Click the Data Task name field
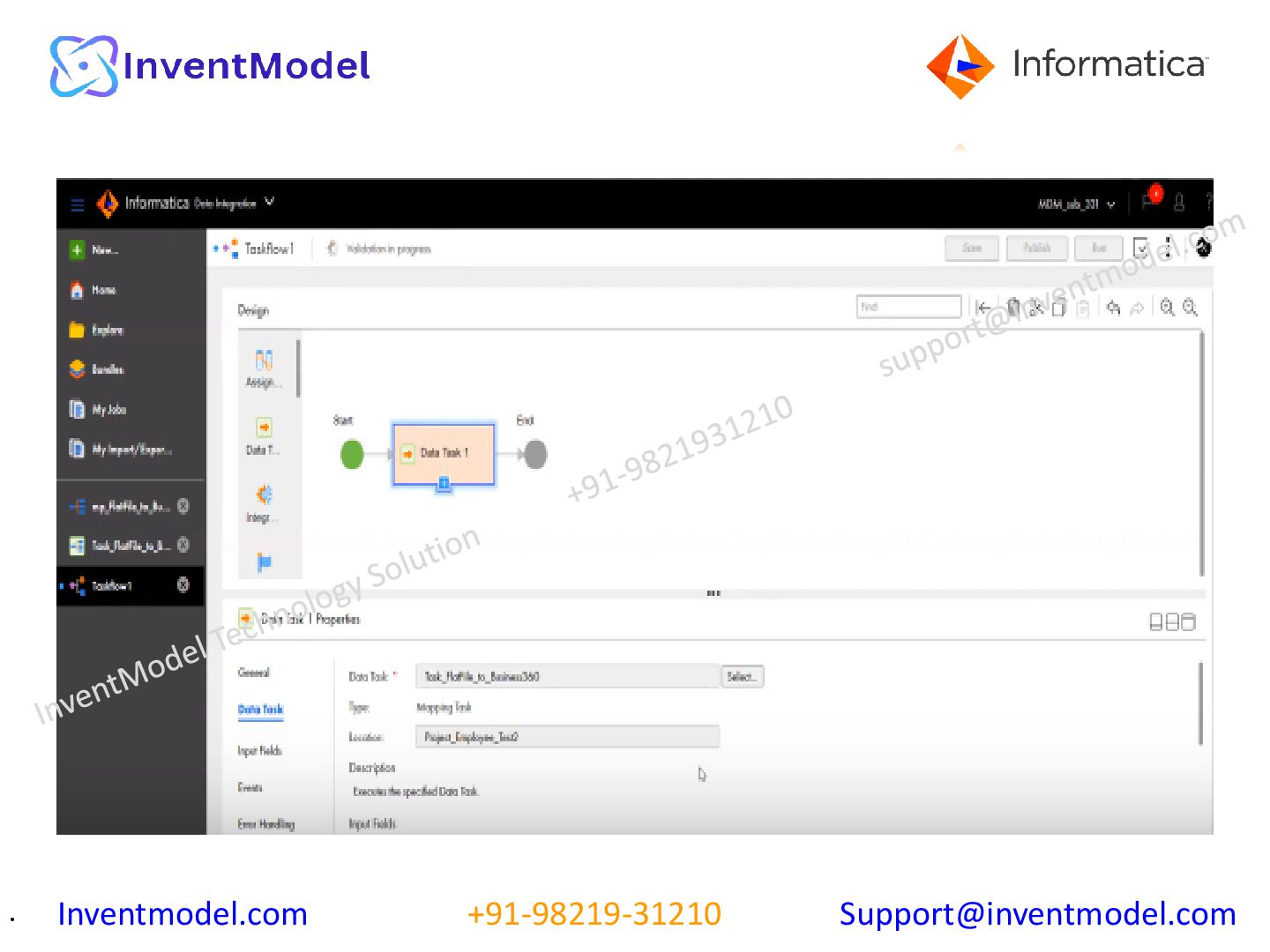The width and height of the screenshot is (1270, 952). (567, 677)
